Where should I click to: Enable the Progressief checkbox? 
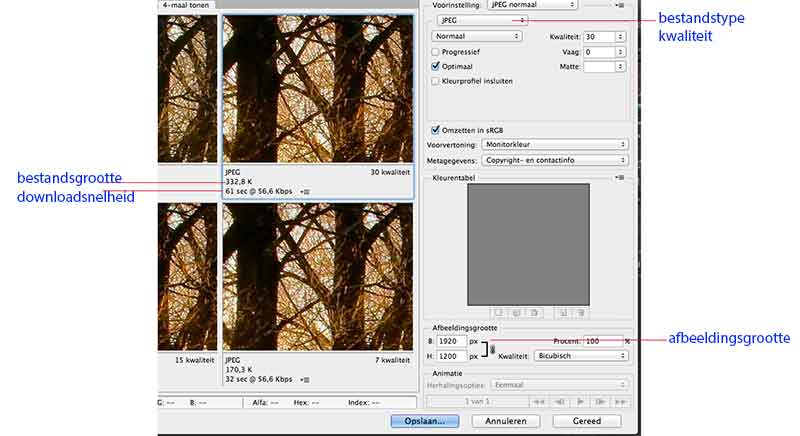[x=435, y=51]
